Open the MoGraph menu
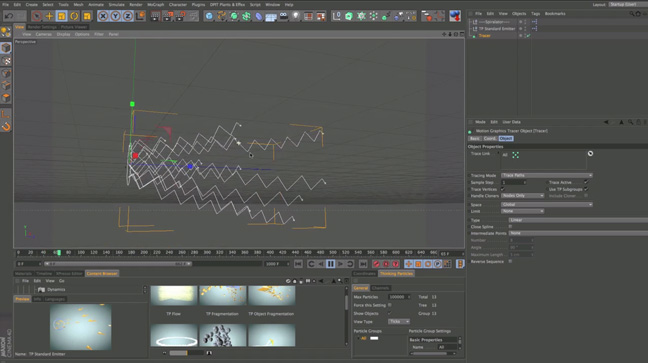The image size is (648, 363). pyautogui.click(x=155, y=5)
